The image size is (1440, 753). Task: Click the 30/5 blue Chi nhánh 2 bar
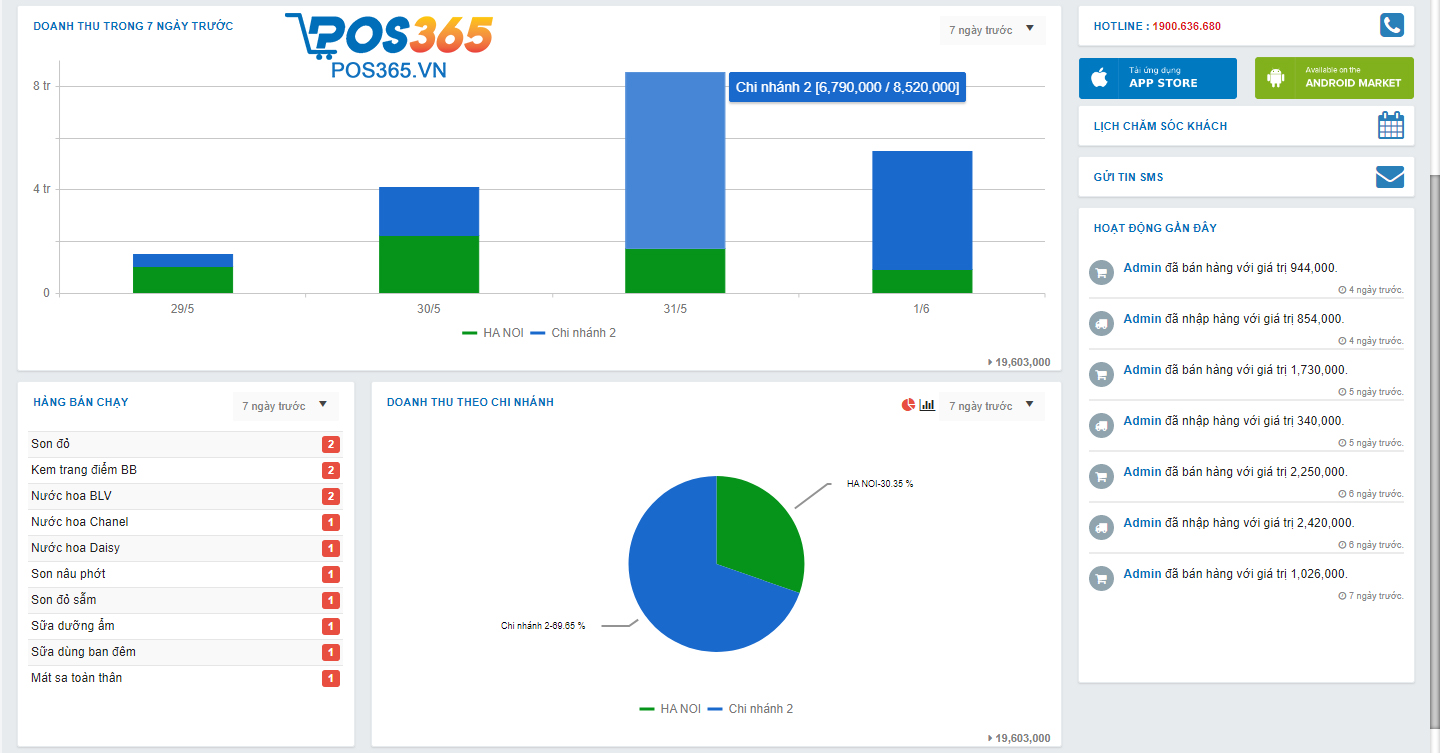(x=429, y=211)
